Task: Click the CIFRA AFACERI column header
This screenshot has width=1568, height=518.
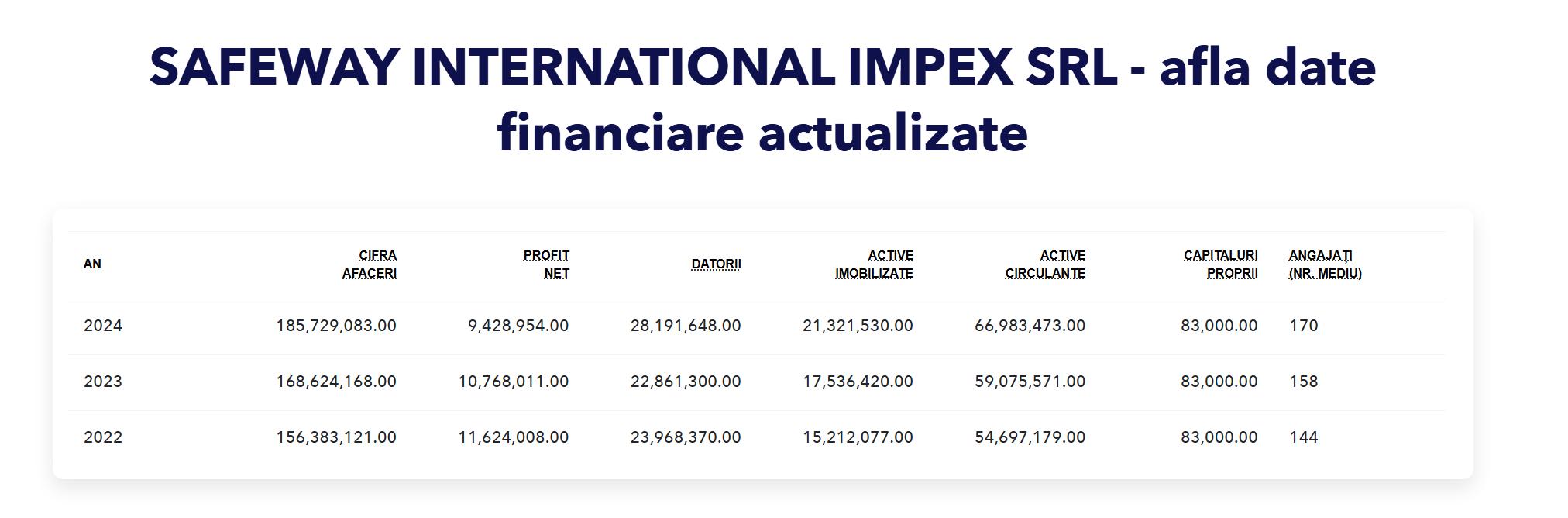Action: coord(370,264)
